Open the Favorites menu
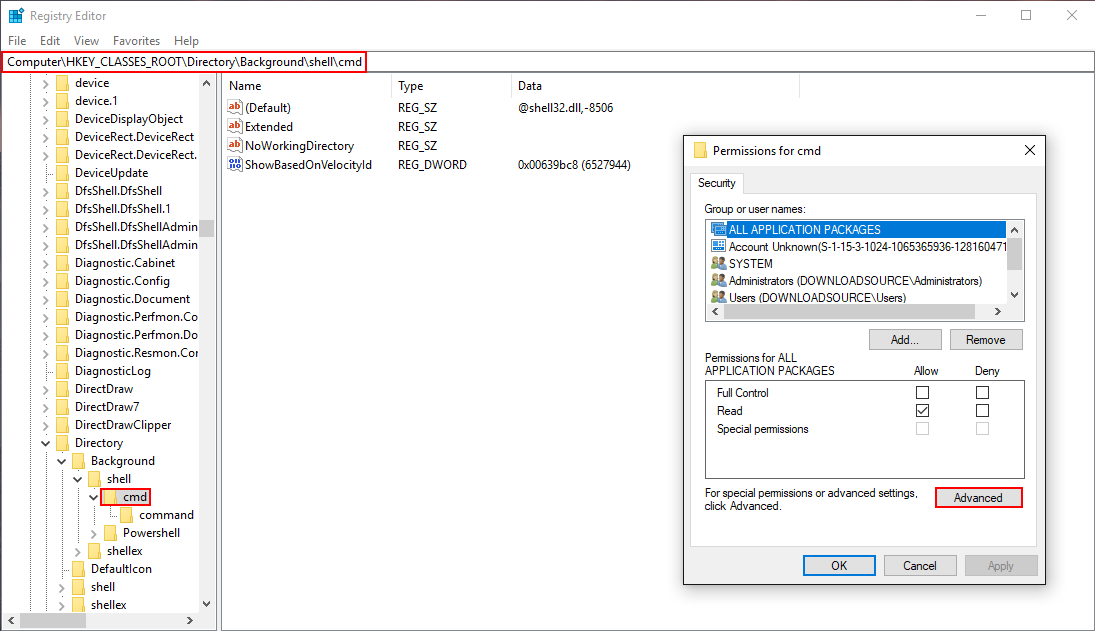 point(136,40)
